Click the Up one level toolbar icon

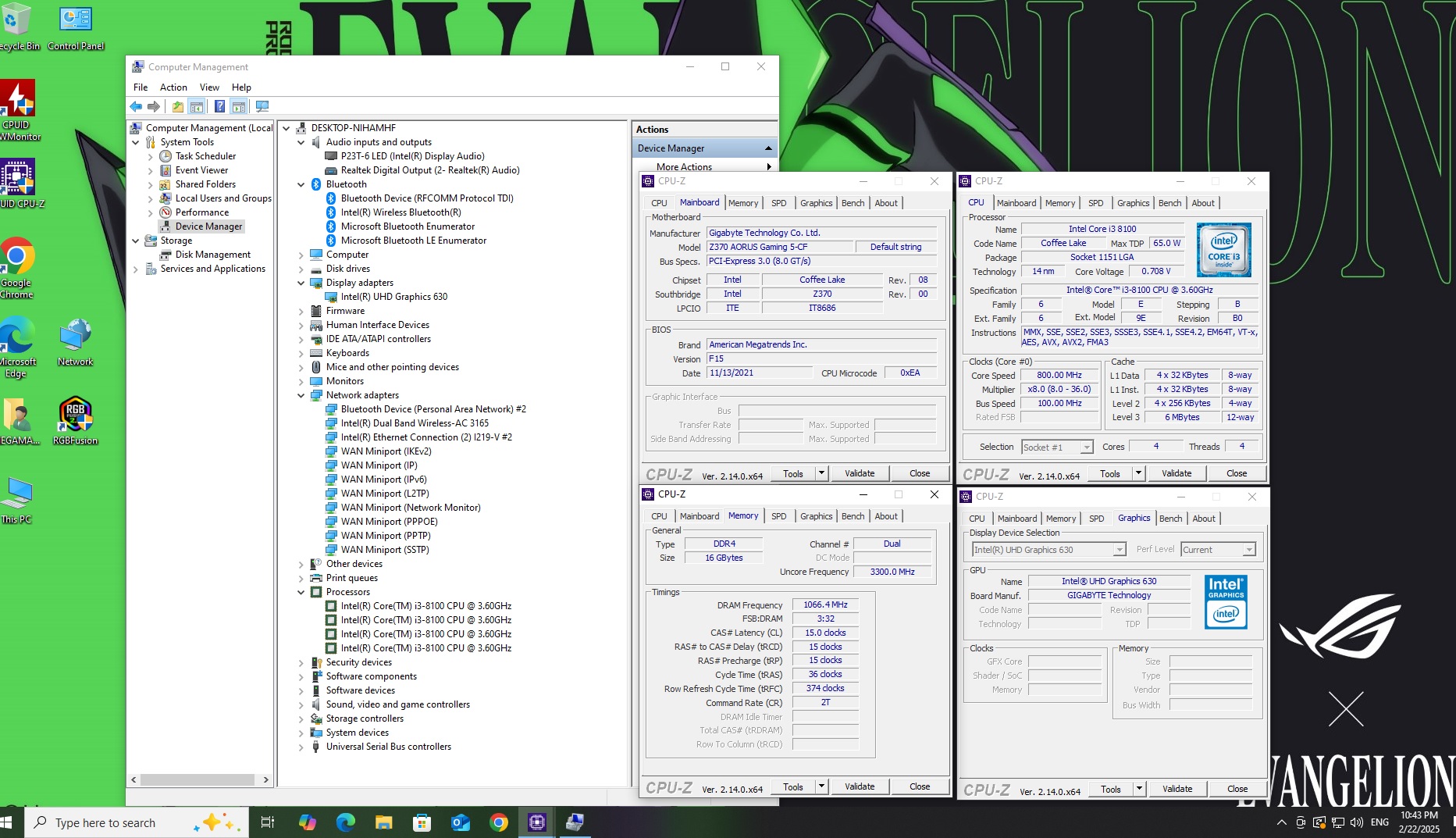click(178, 106)
